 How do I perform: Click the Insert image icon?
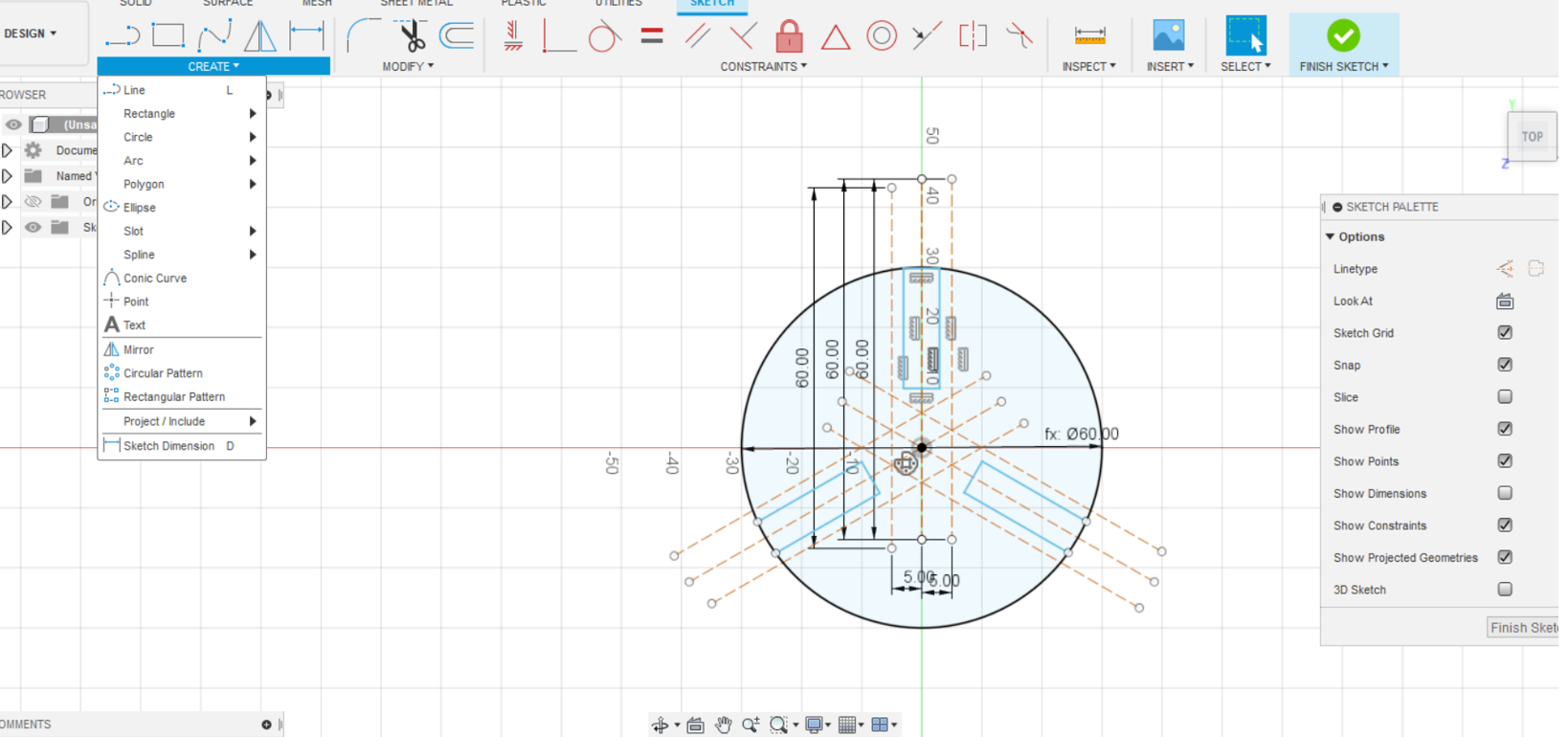coord(1169,36)
